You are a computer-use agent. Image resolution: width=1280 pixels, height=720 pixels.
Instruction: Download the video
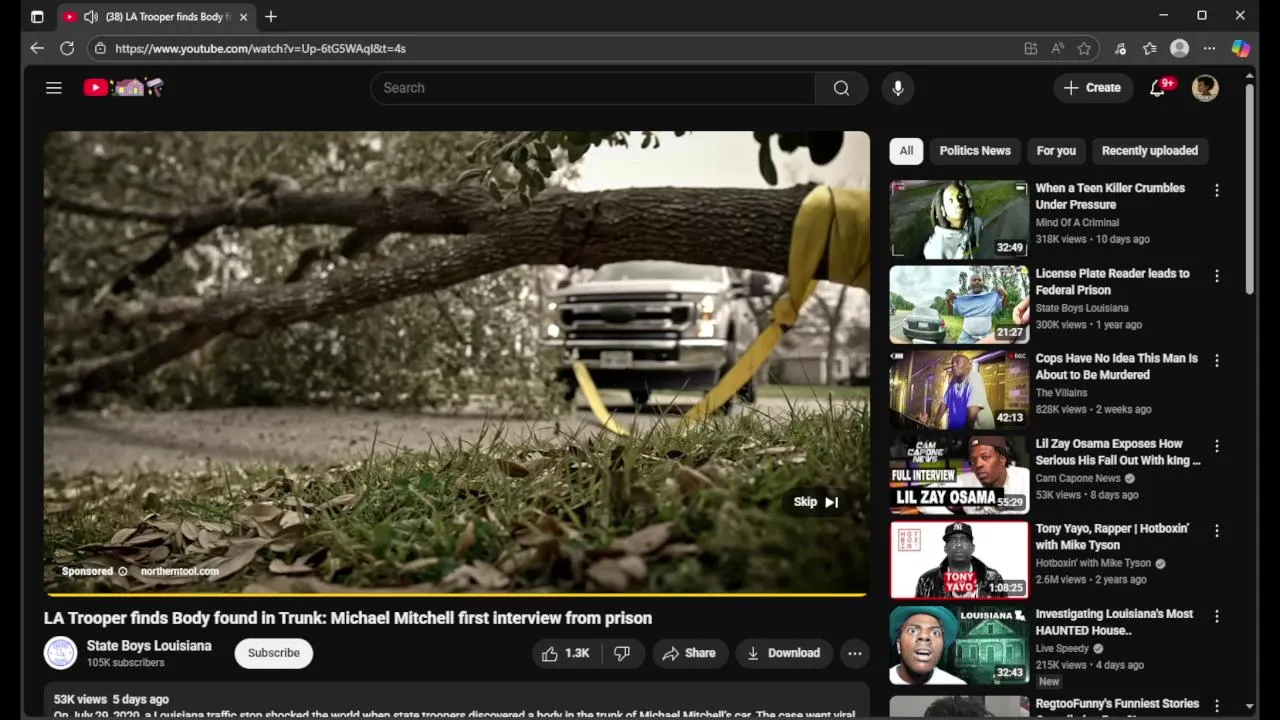pyautogui.click(x=784, y=653)
